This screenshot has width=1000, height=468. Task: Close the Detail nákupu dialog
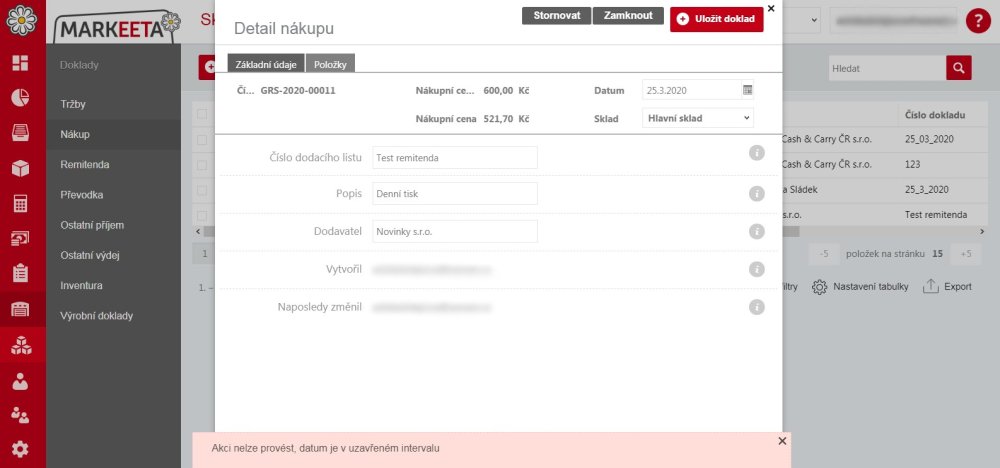(x=771, y=8)
